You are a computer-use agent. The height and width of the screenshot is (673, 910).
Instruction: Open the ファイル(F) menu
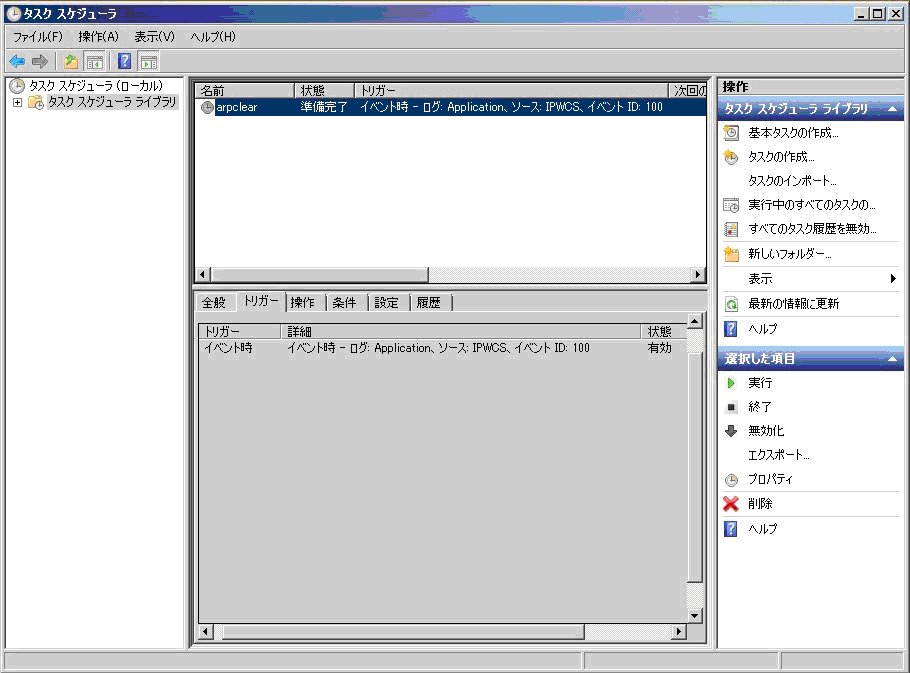(38, 37)
